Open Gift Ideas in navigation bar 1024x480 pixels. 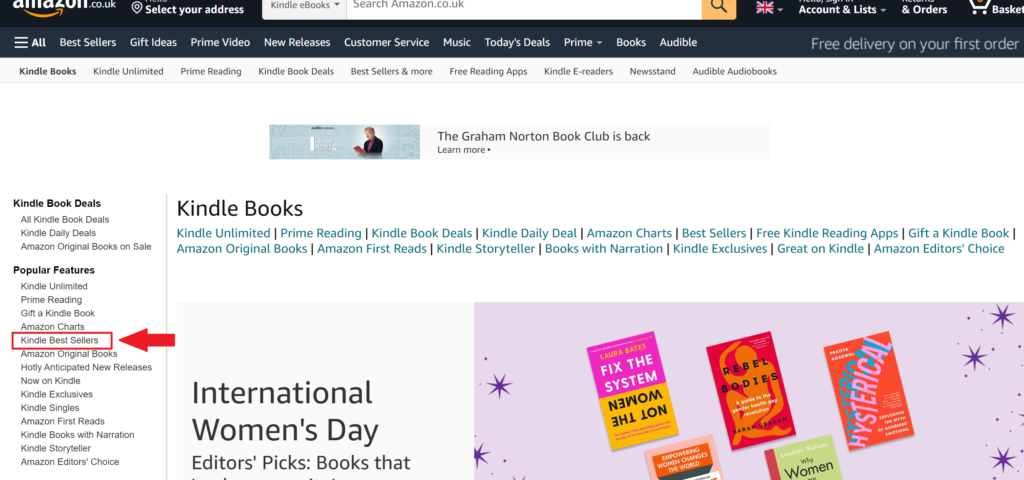click(x=153, y=42)
